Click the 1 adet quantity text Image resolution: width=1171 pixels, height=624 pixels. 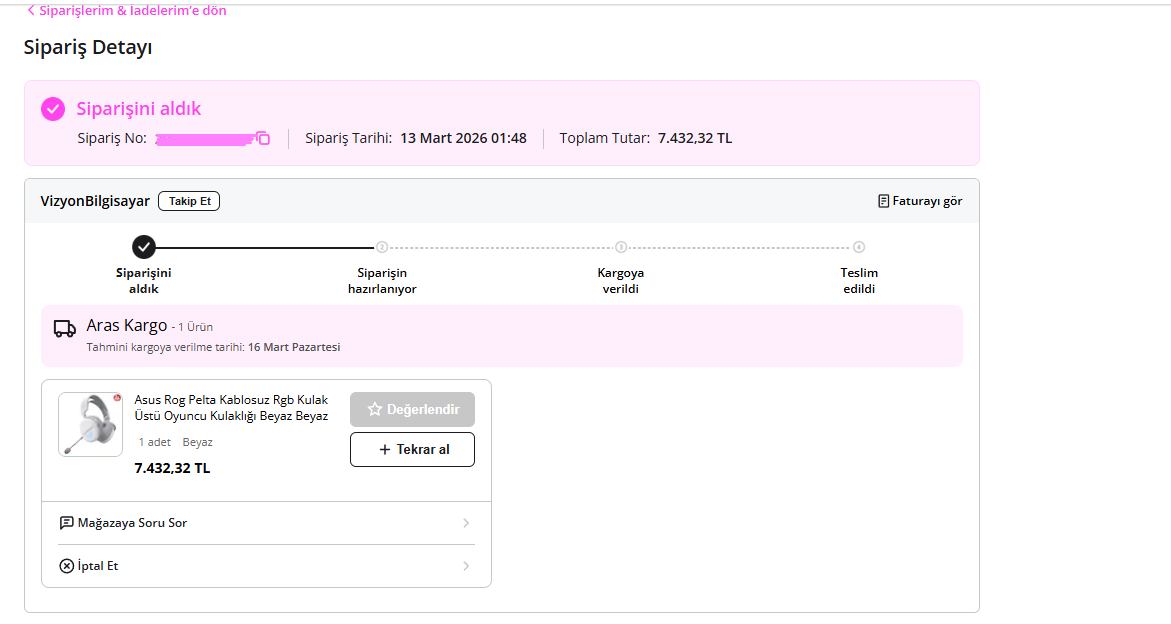pyautogui.click(x=155, y=442)
